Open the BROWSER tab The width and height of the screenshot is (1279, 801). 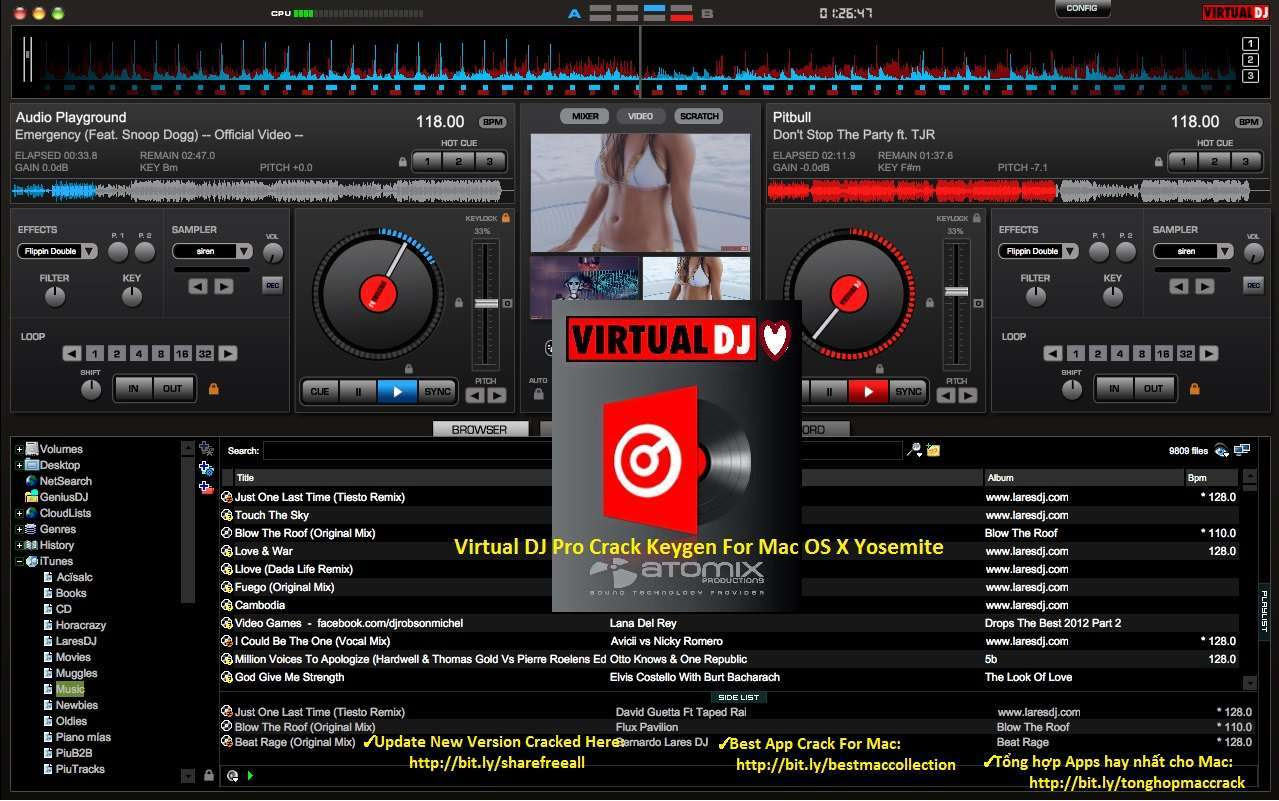pyautogui.click(x=480, y=429)
